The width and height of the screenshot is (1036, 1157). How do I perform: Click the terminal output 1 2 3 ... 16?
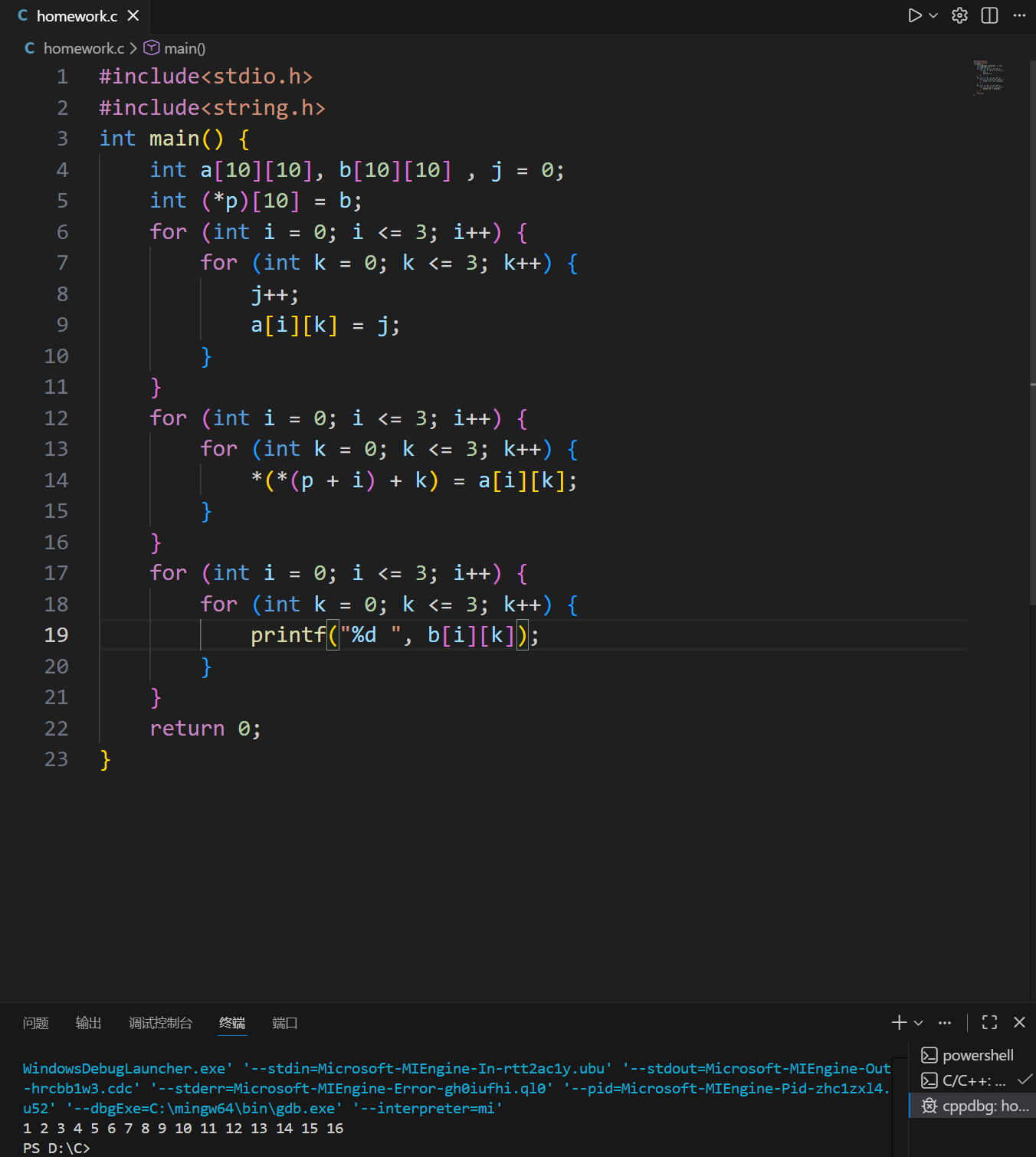coord(183,1129)
